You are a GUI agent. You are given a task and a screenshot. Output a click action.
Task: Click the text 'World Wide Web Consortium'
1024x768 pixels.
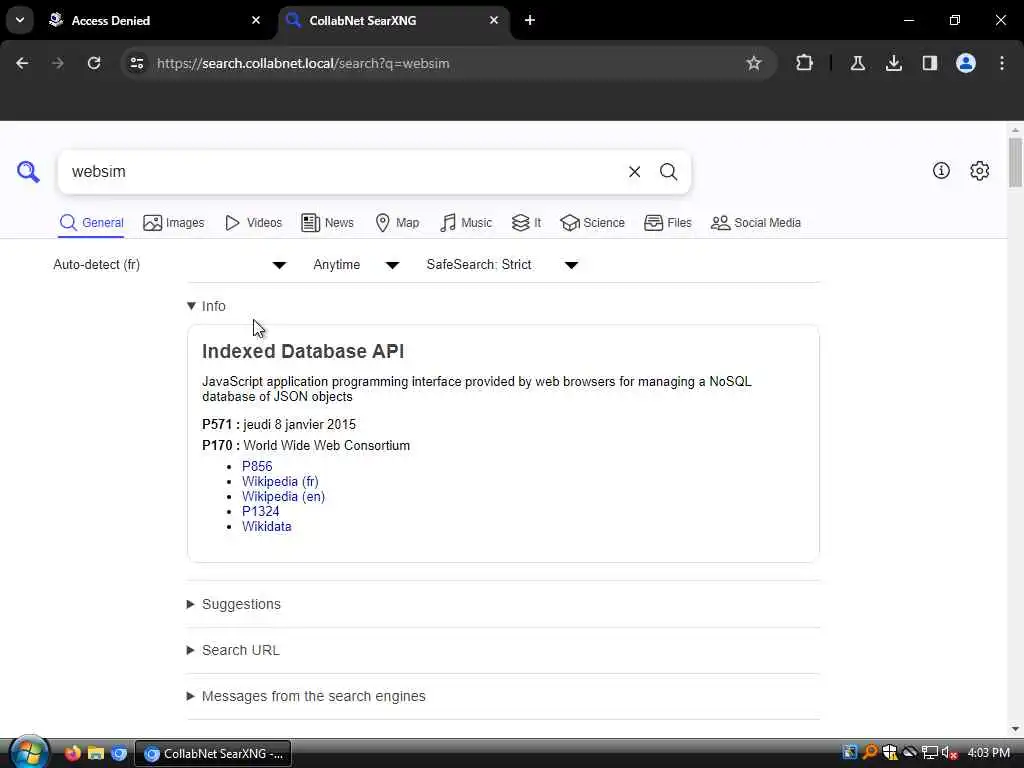coord(327,445)
